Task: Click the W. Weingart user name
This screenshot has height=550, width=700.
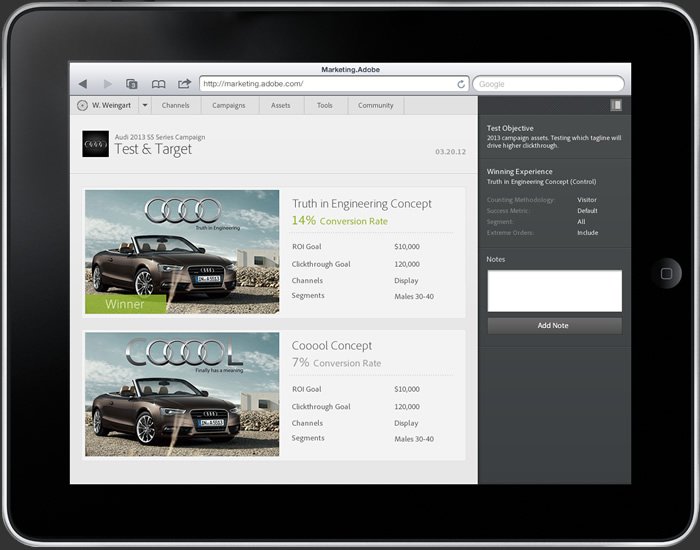Action: pos(112,105)
